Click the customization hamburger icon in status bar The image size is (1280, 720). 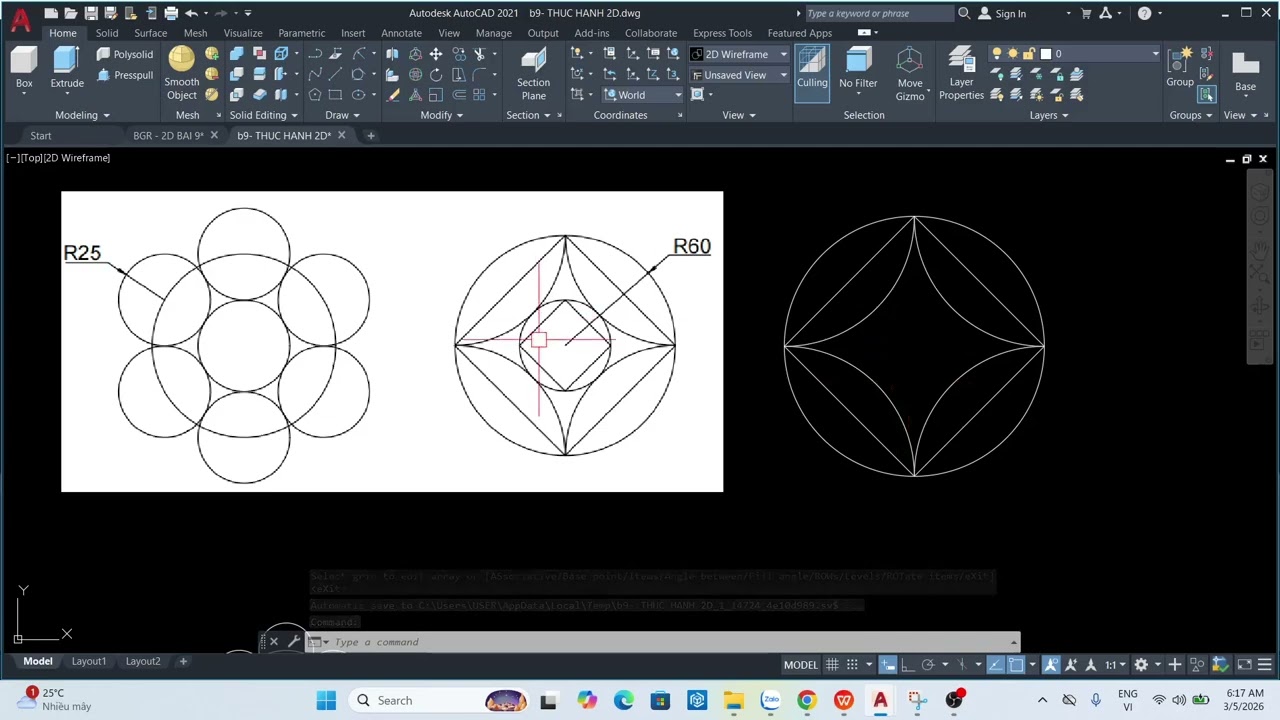[1264, 665]
